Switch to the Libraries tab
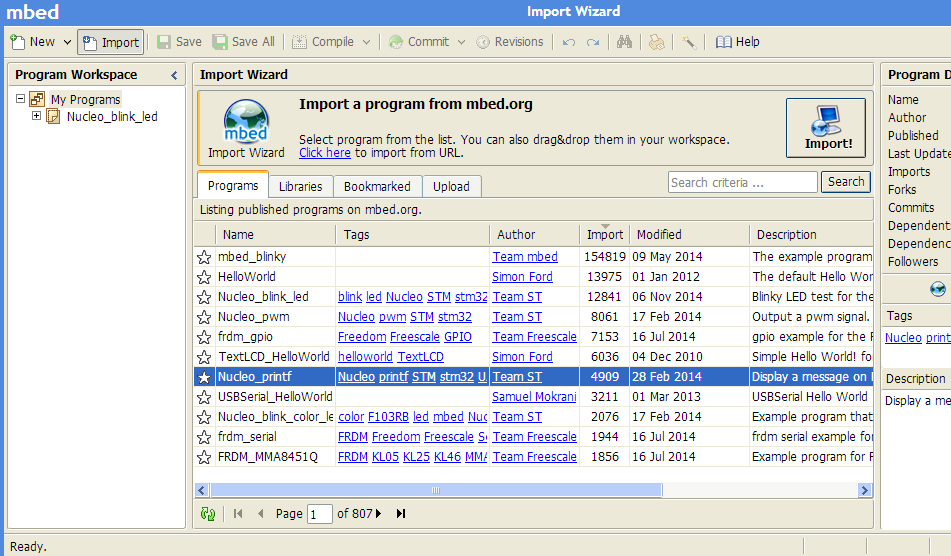Viewport: 951px width, 556px height. (x=300, y=186)
